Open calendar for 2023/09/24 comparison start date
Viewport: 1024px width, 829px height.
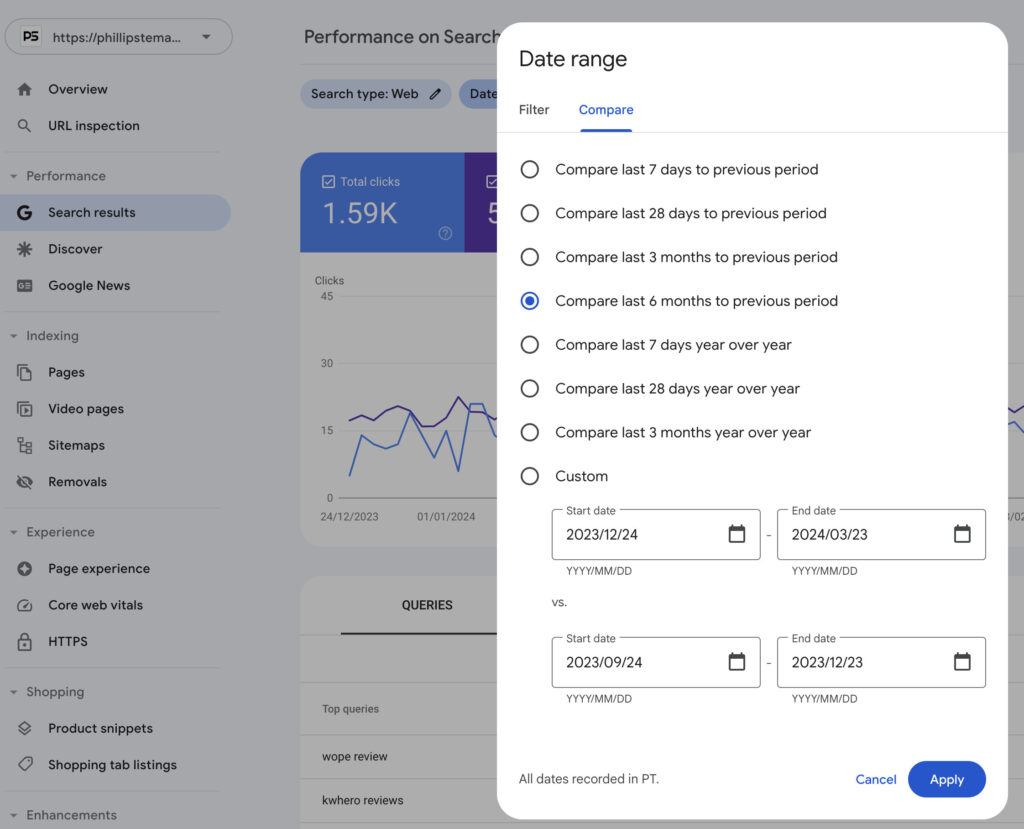(x=737, y=662)
